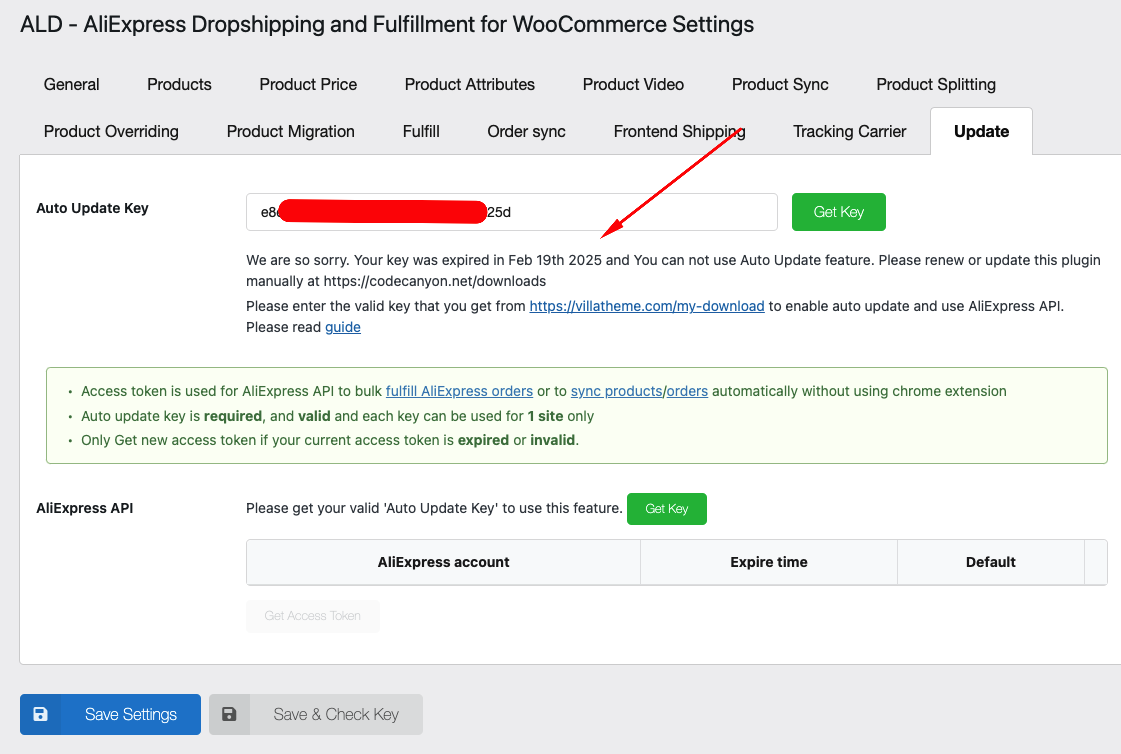Click the "1 site only" notice line
This screenshot has width=1121, height=754.
point(337,416)
